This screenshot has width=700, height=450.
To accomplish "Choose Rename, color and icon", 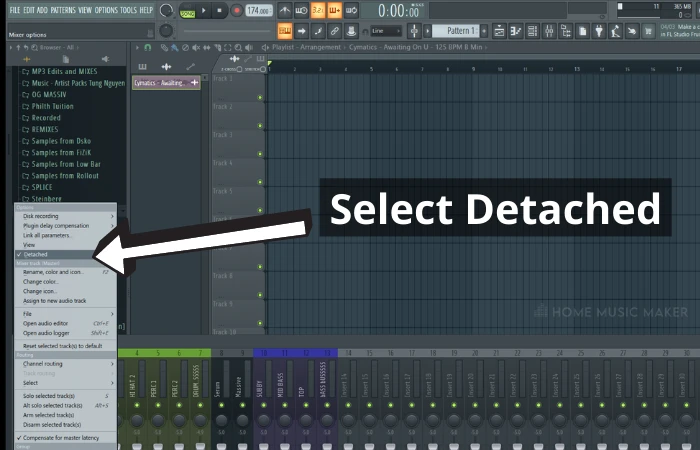I will point(66,272).
